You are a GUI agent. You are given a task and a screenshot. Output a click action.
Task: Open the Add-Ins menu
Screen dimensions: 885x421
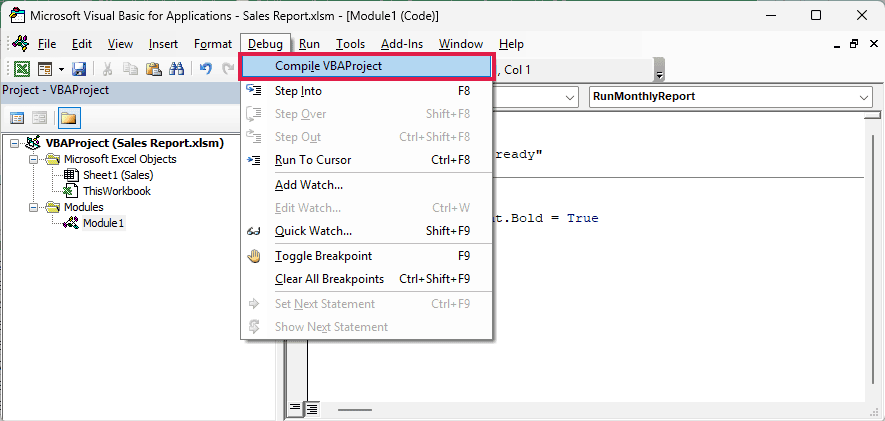[x=402, y=43]
